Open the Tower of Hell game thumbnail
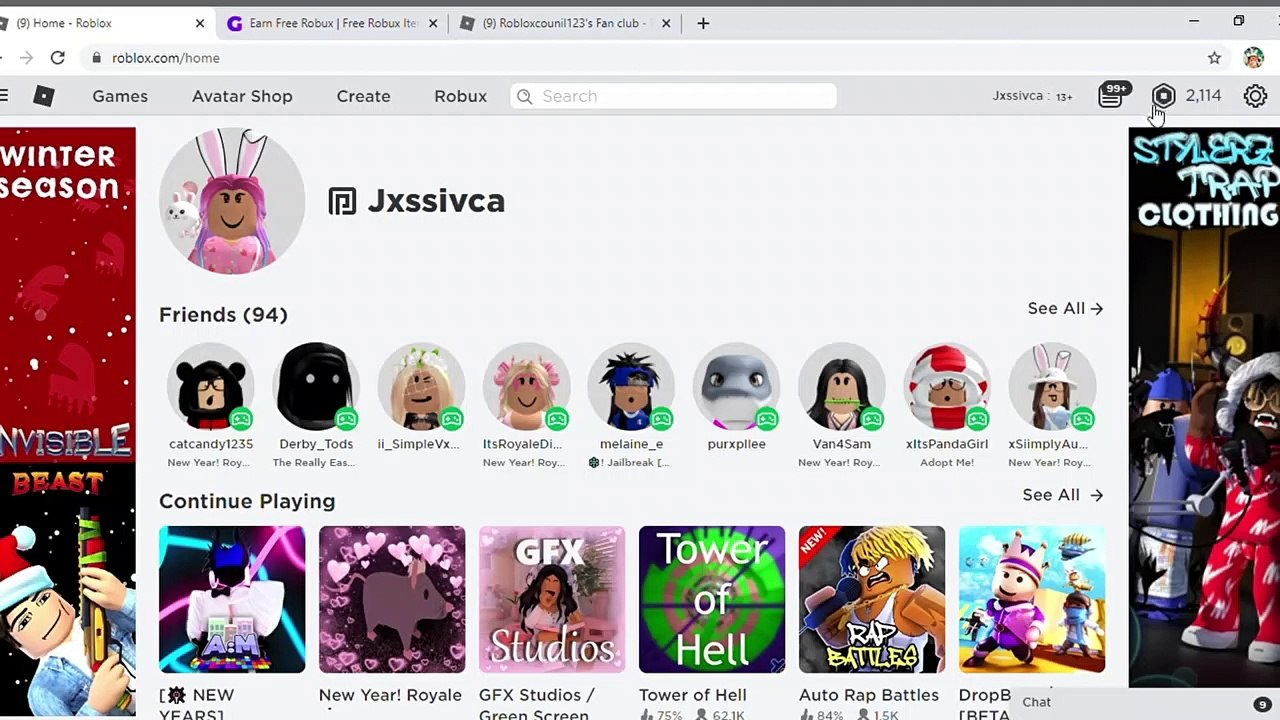Screen dimensions: 1280x720 pyautogui.click(x=712, y=600)
